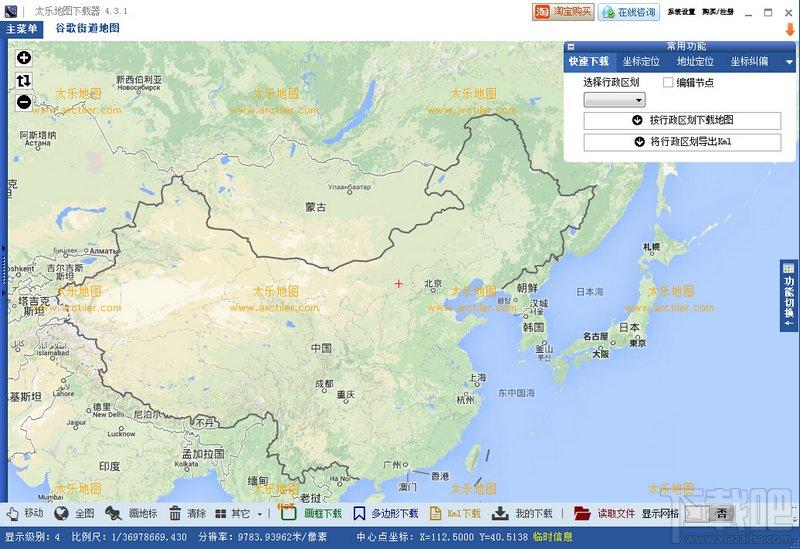
Task: Enable the 编辑节点 checkbox
Action: [668, 83]
